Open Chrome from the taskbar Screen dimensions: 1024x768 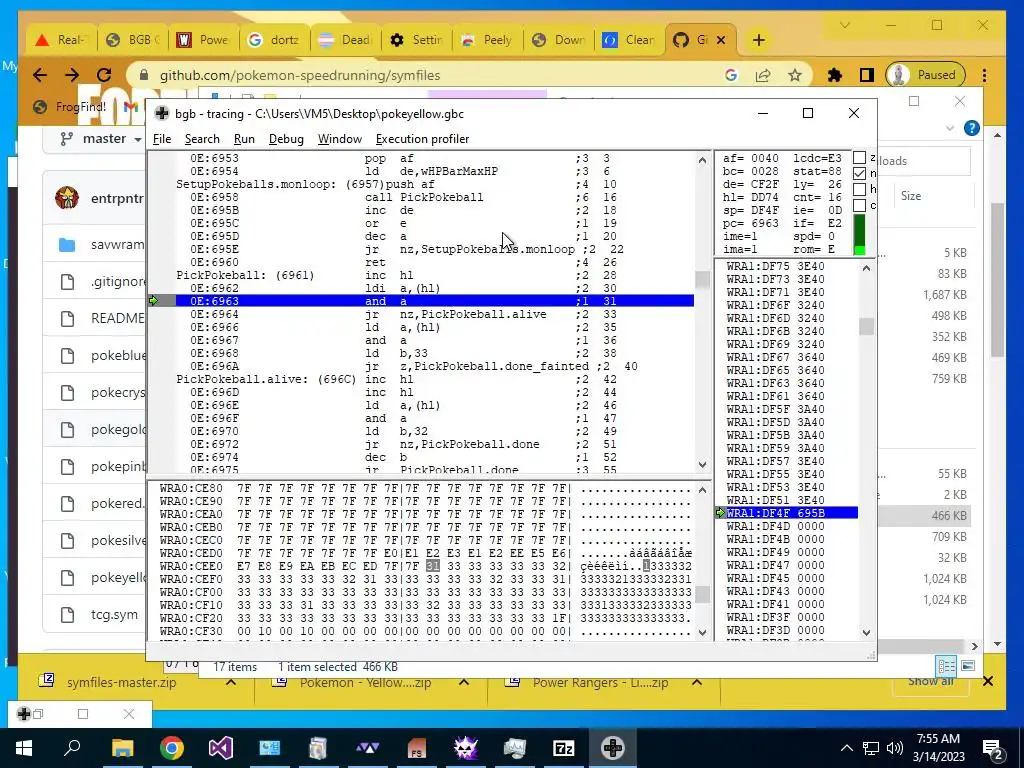click(172, 748)
